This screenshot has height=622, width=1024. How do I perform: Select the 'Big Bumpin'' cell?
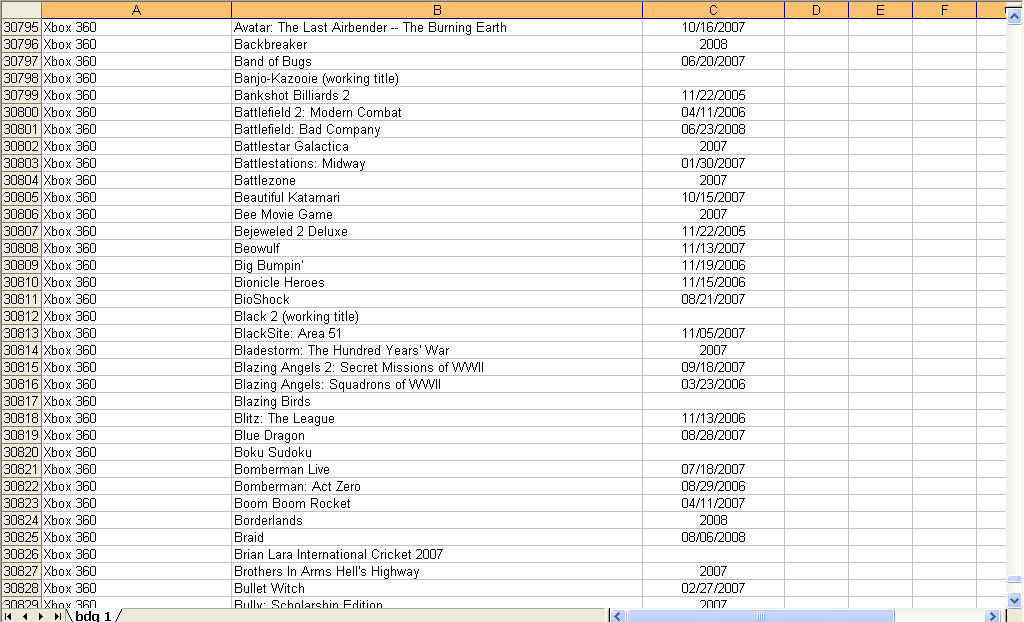tap(437, 265)
